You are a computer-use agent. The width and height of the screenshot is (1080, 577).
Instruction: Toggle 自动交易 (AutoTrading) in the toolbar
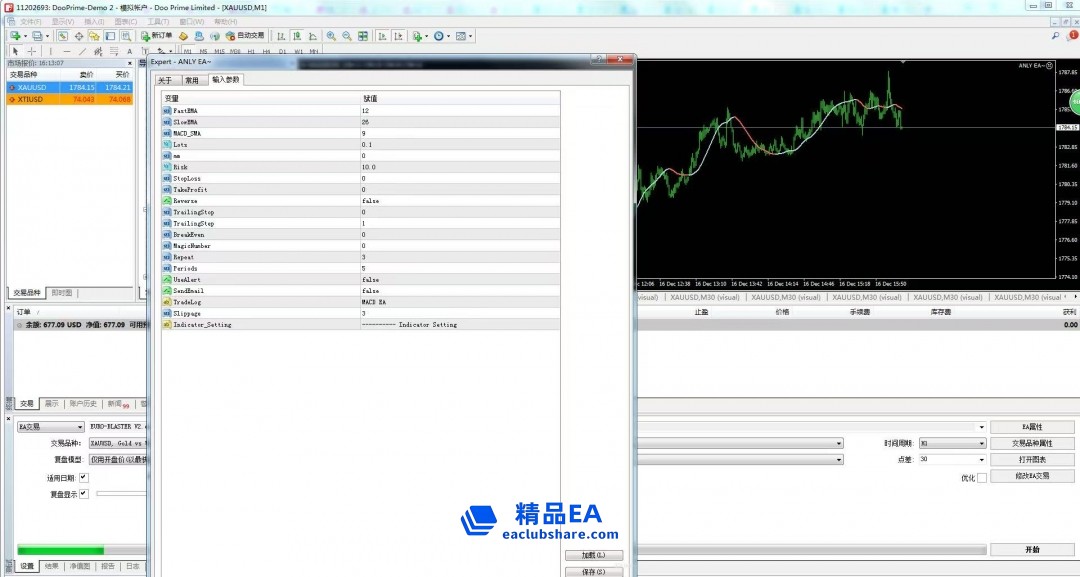[244, 36]
